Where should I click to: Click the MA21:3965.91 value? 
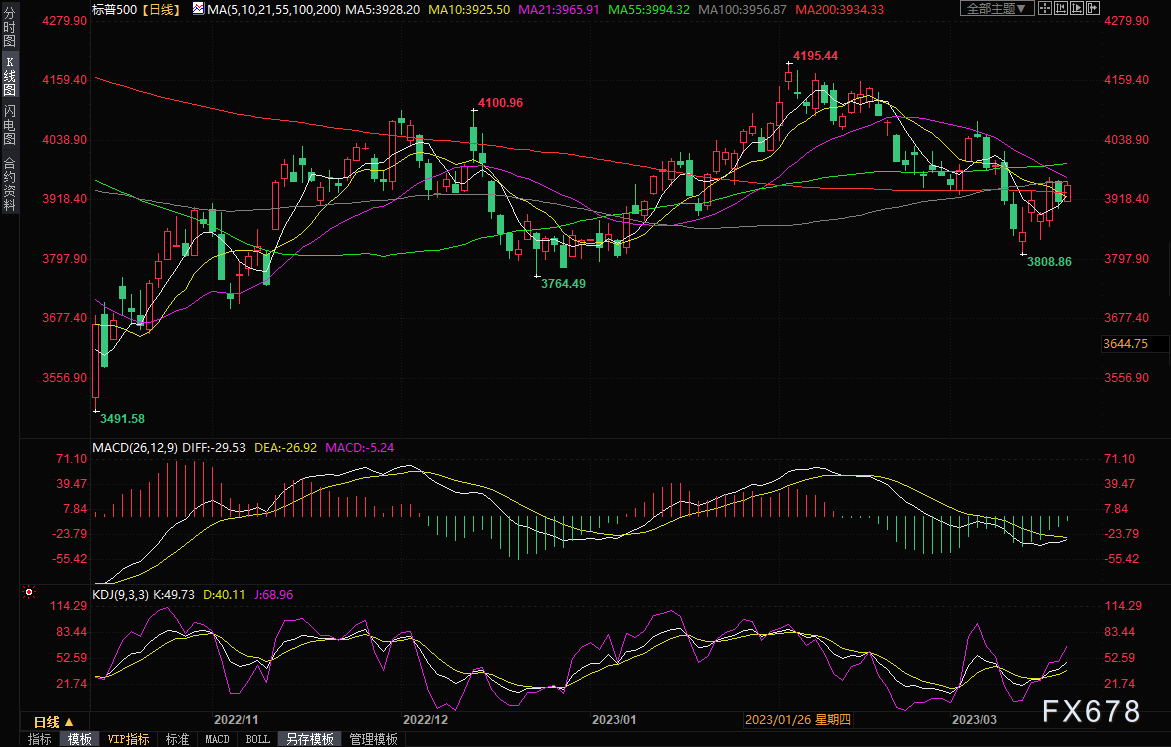(559, 10)
